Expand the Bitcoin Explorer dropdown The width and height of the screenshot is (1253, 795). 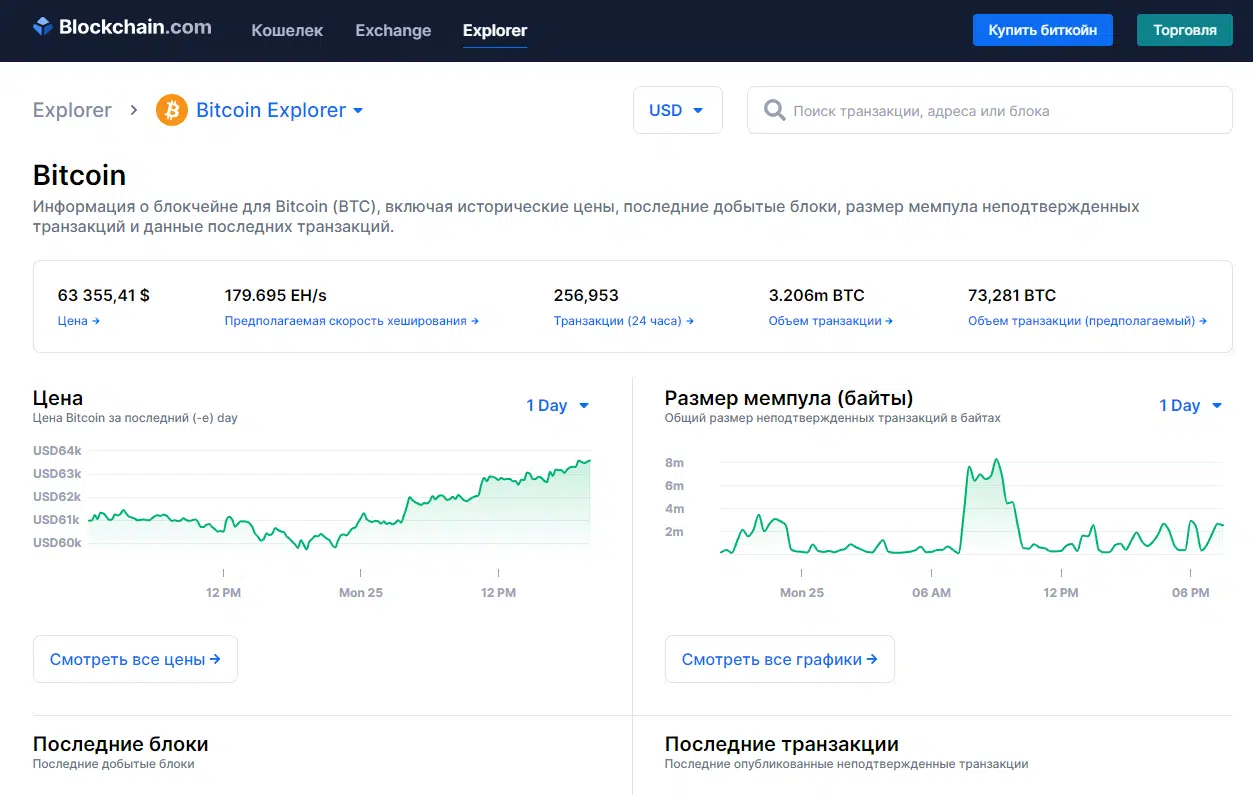tap(280, 110)
